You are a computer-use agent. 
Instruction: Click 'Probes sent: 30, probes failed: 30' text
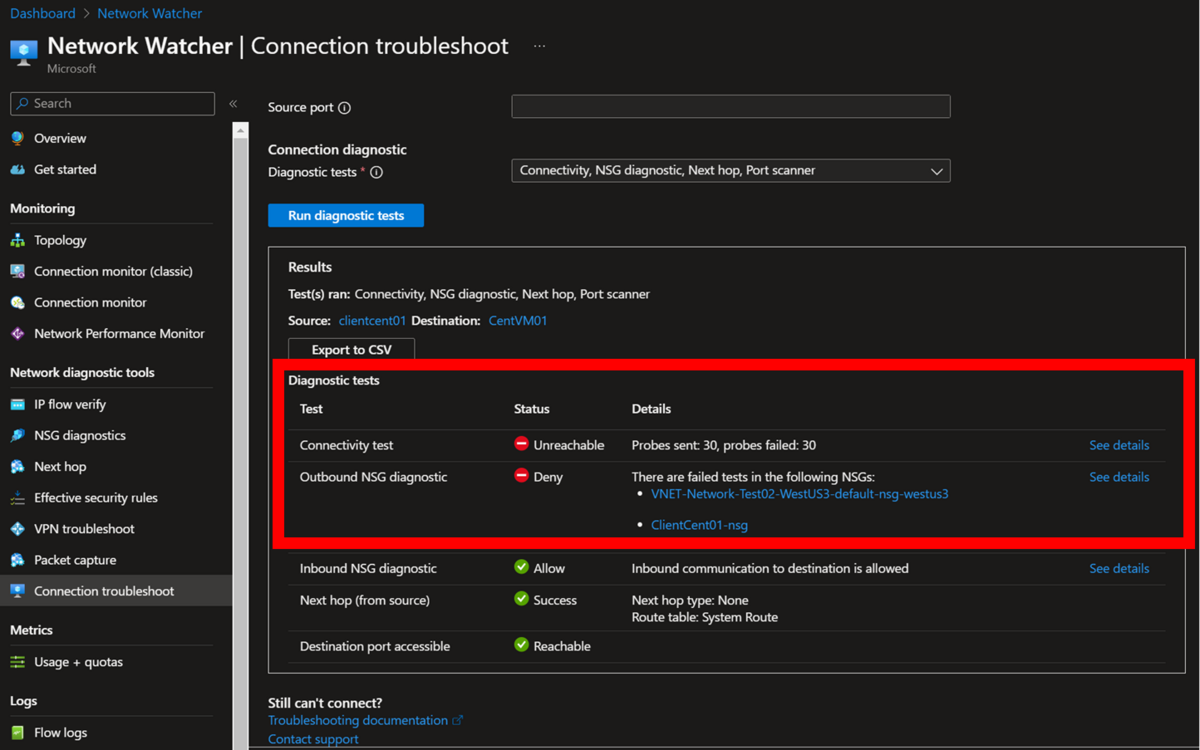click(724, 445)
